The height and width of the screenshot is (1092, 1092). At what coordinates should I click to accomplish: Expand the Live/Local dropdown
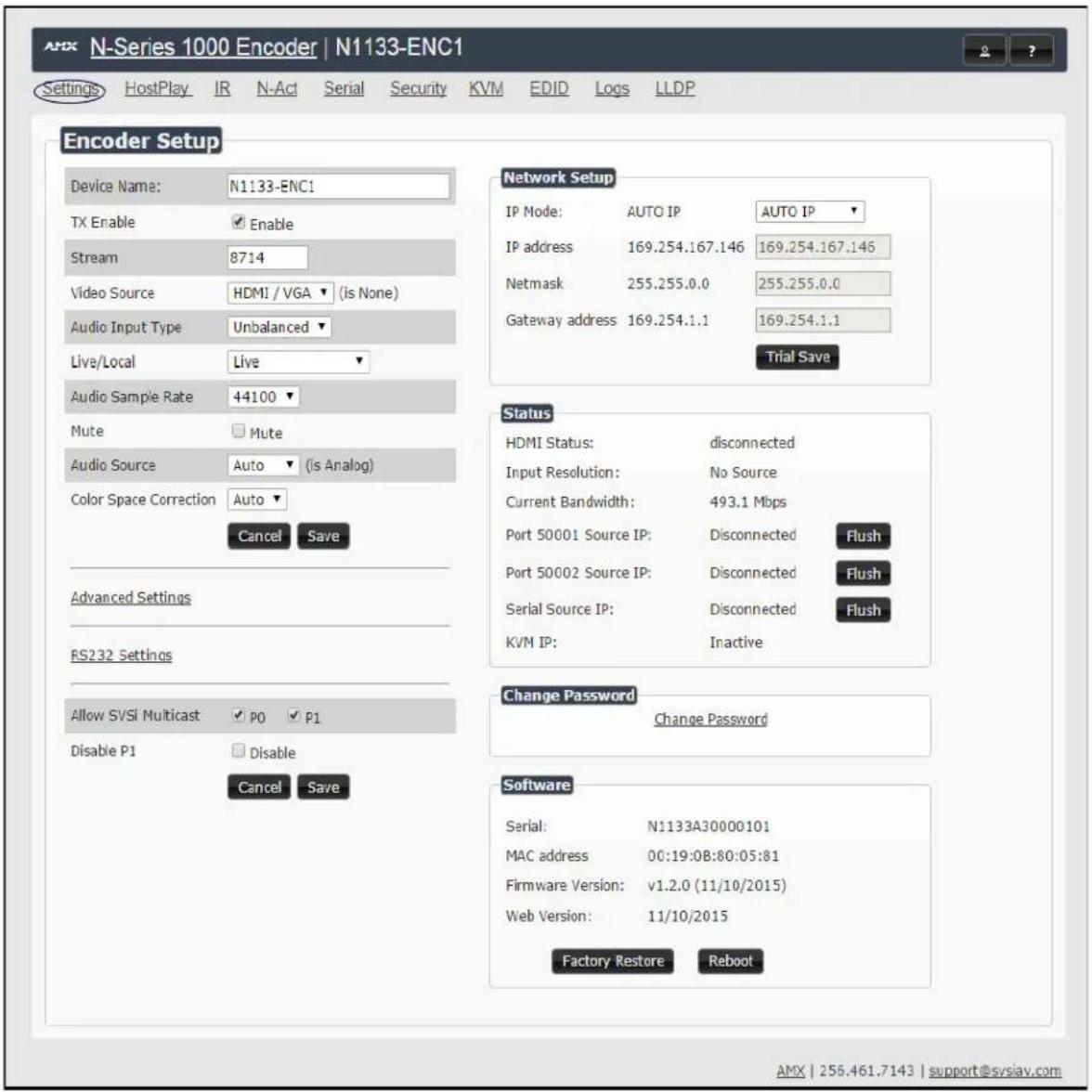coord(298,361)
